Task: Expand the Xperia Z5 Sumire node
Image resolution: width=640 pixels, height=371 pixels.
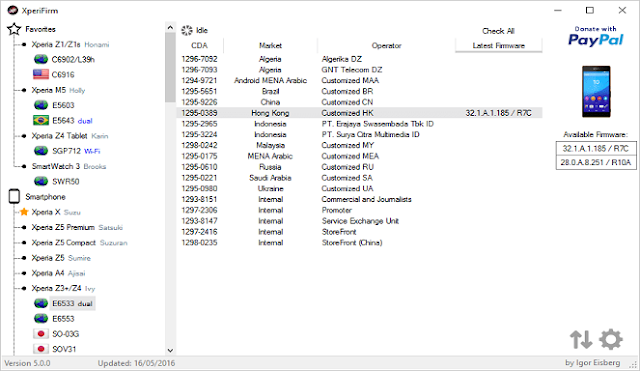Action: point(24,258)
